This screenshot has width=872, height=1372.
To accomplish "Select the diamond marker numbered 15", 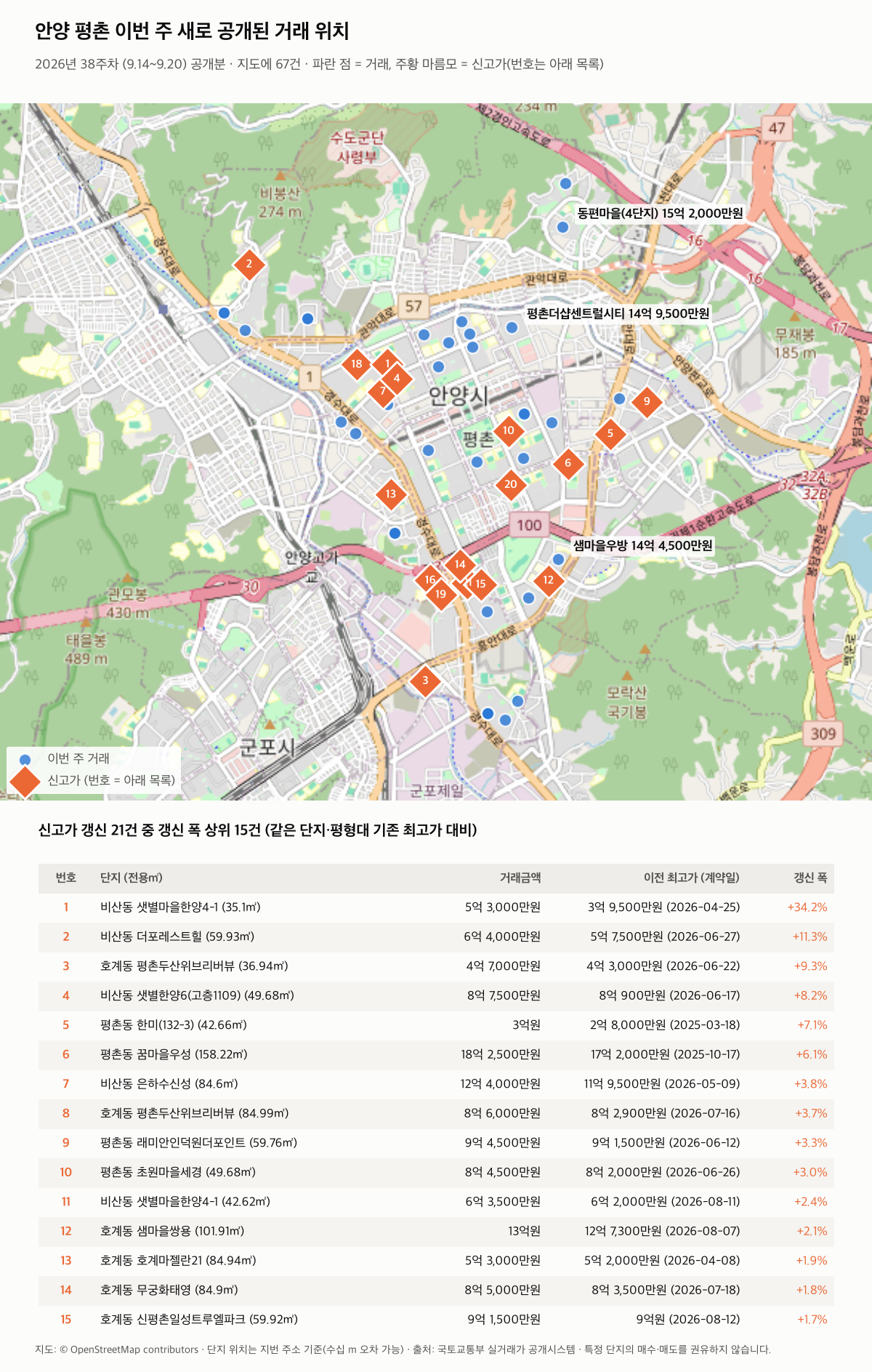I will 481,584.
